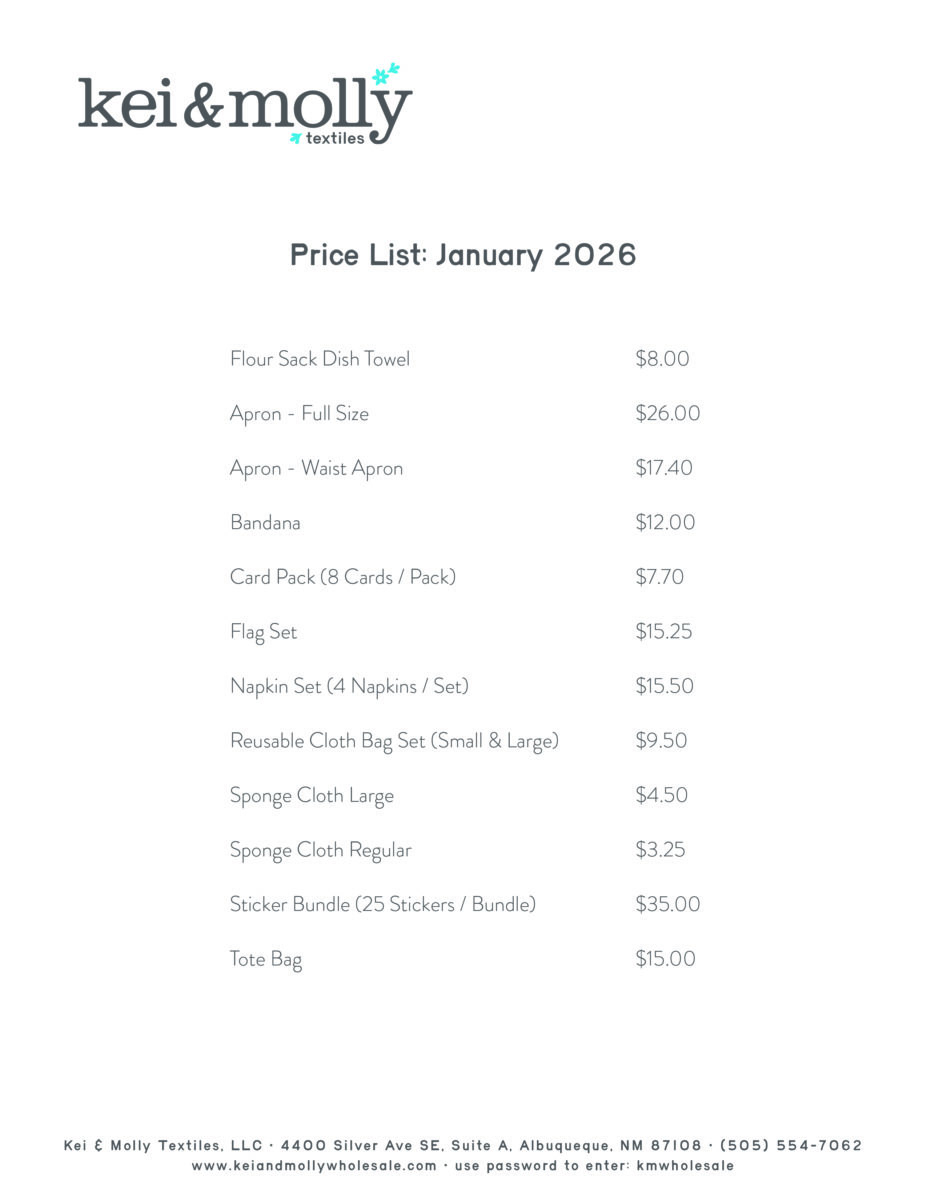The width and height of the screenshot is (927, 1200).
Task: Click the Apron - Waist Apron item
Action: [316, 468]
